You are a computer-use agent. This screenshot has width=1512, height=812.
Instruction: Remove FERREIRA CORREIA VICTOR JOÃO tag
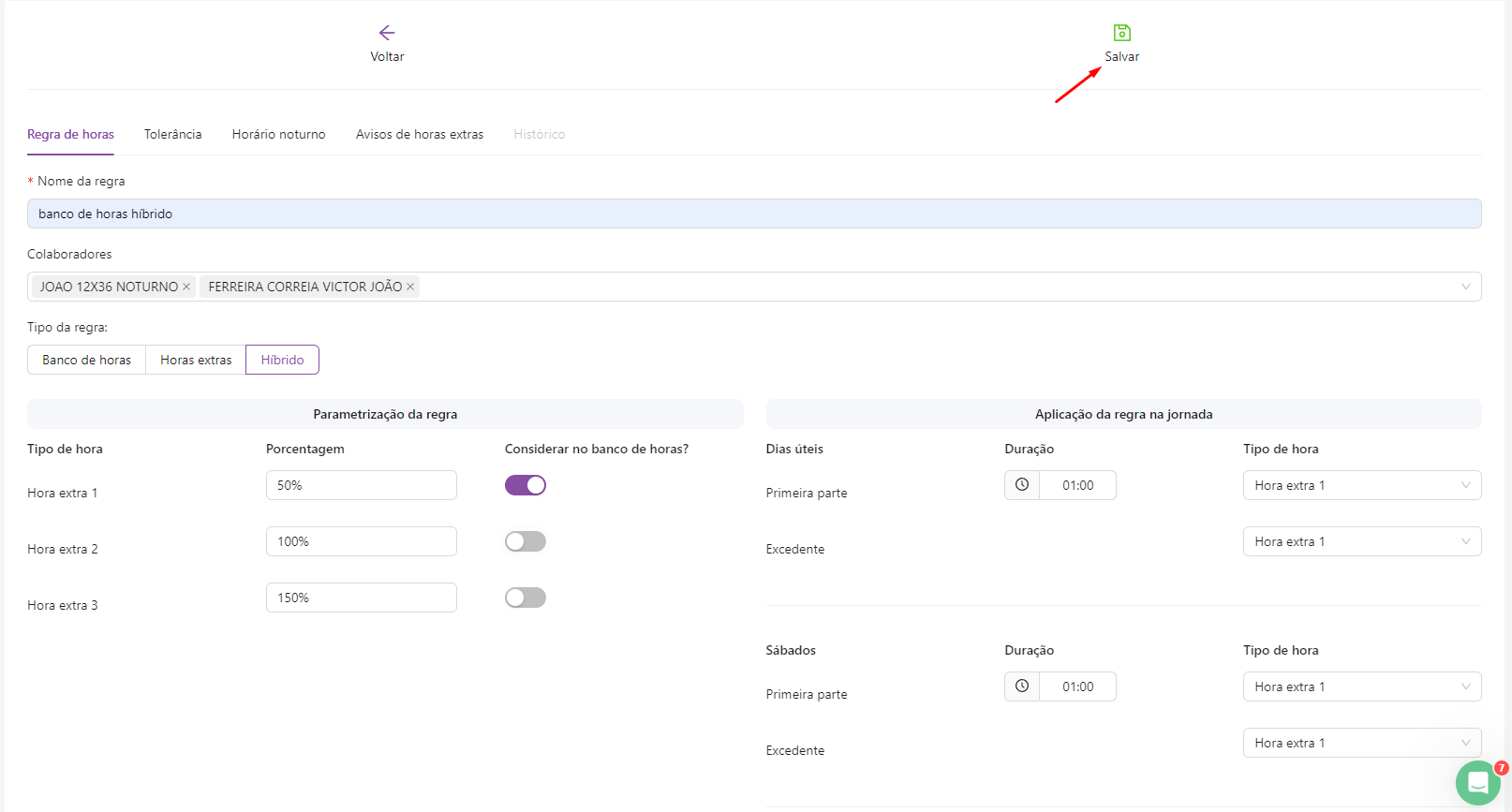pos(410,287)
